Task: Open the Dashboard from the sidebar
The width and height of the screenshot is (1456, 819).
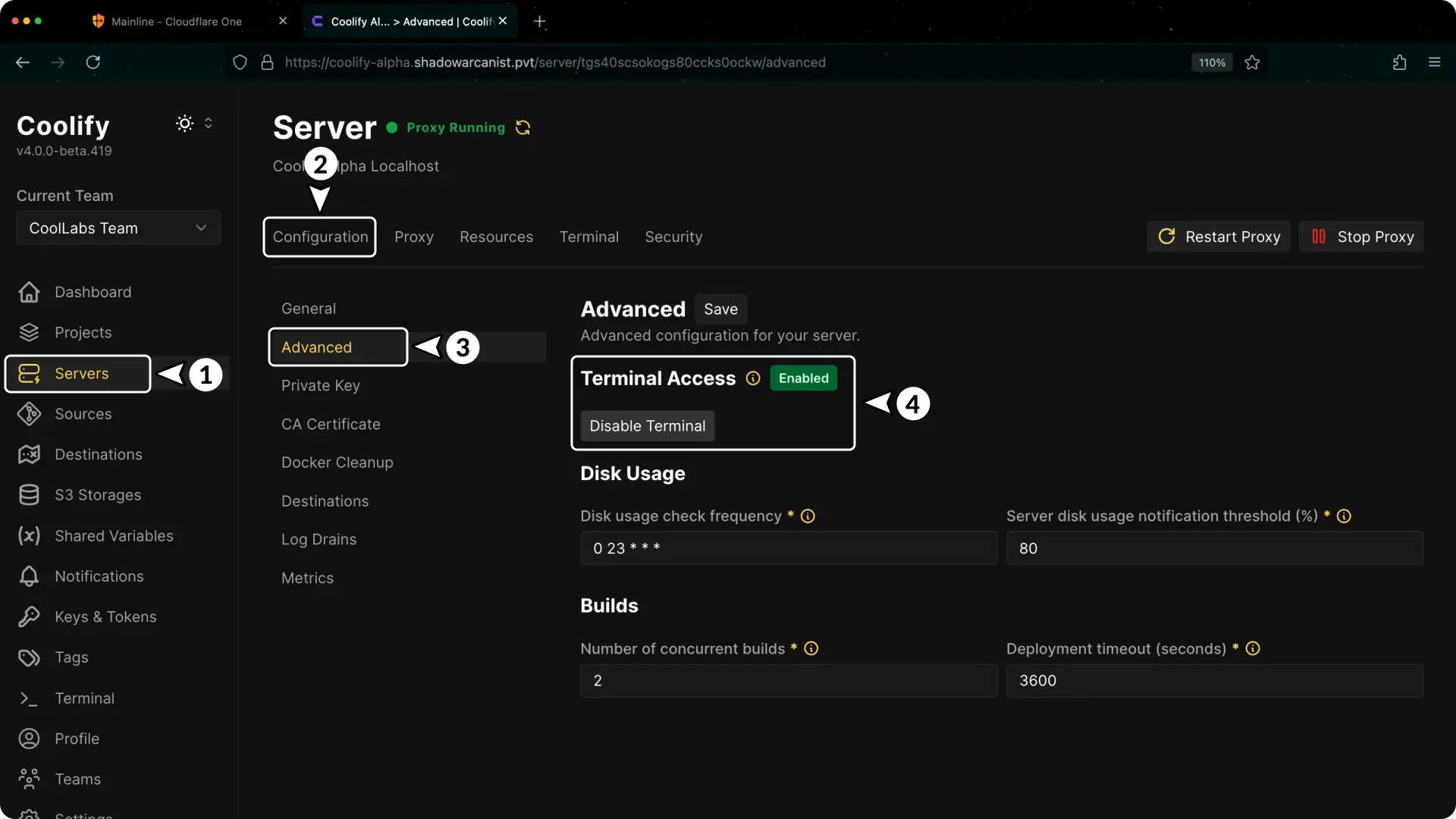Action: (x=93, y=292)
